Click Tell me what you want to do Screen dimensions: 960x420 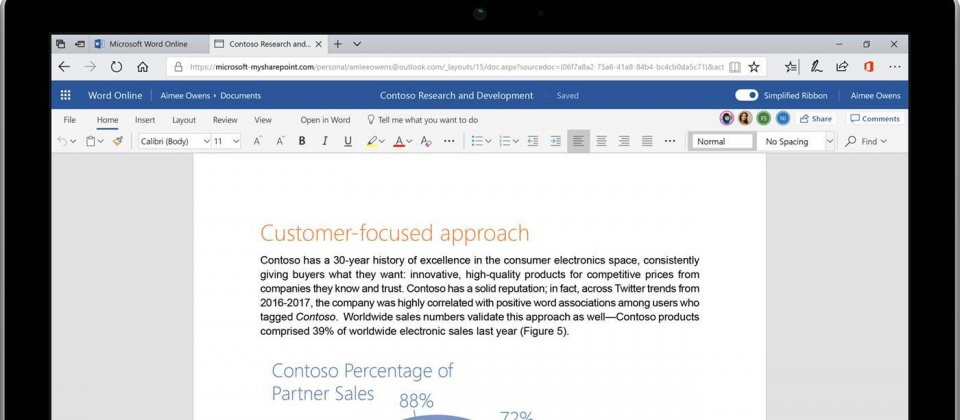click(x=422, y=120)
